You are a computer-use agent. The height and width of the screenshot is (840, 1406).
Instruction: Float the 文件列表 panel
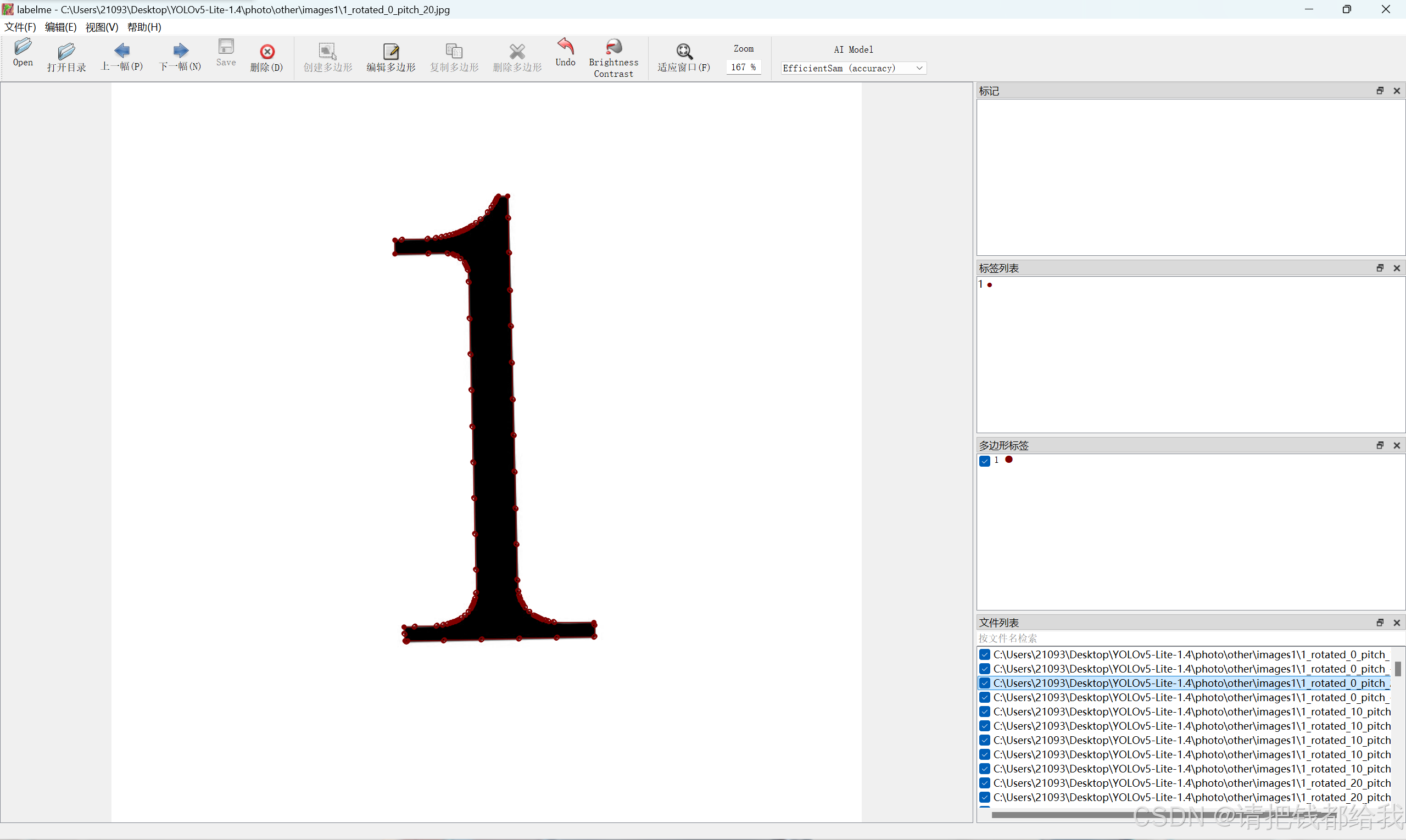(1380, 623)
